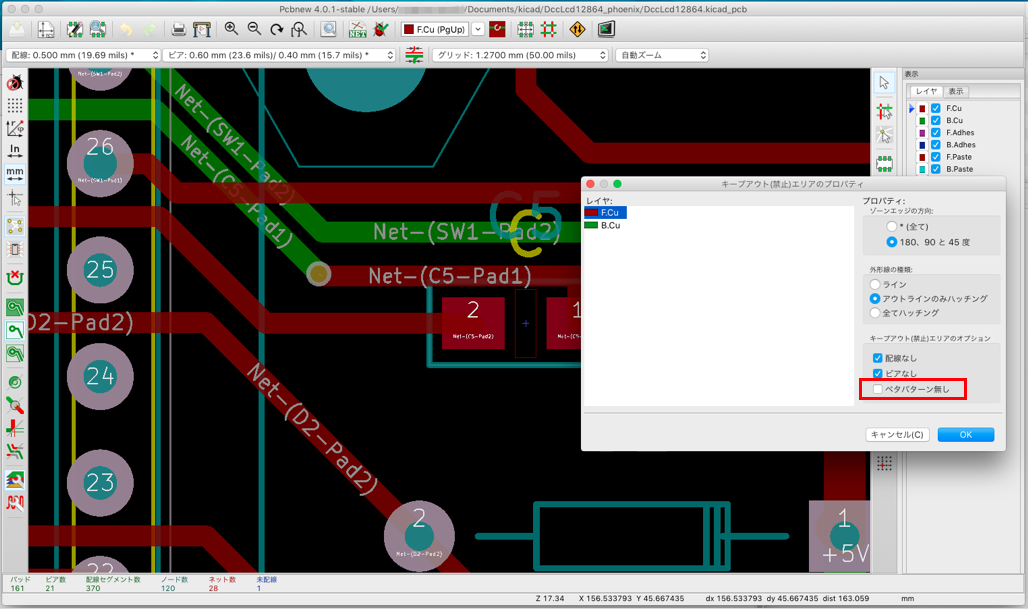This screenshot has width=1028, height=609.
Task: Open the grid 1.2700 mm dropdown
Action: click(520, 55)
